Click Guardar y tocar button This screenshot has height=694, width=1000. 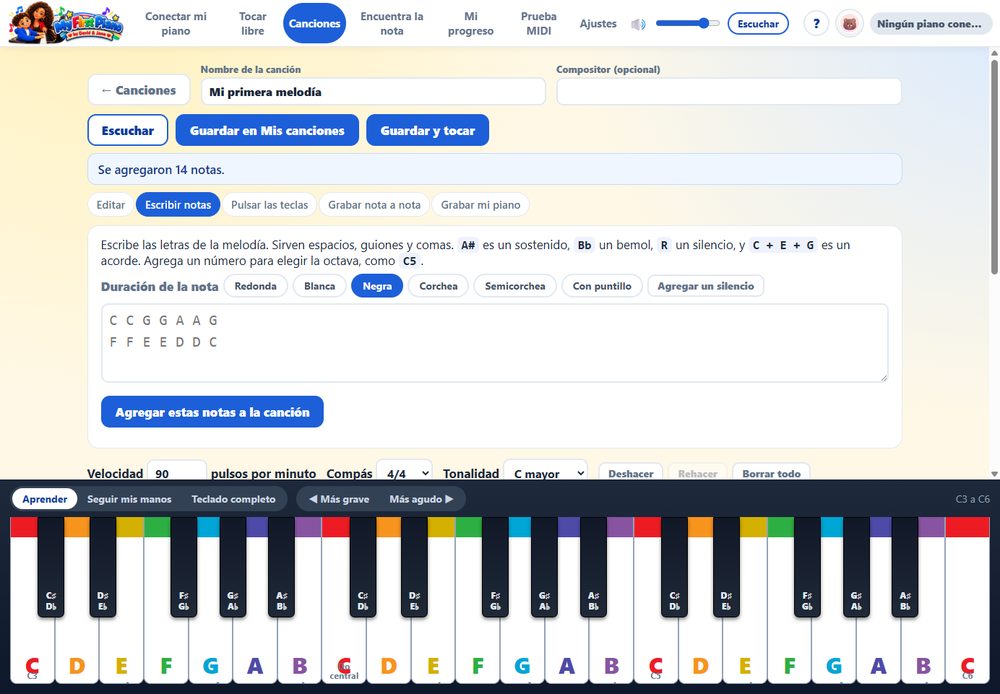pyautogui.click(x=427, y=130)
